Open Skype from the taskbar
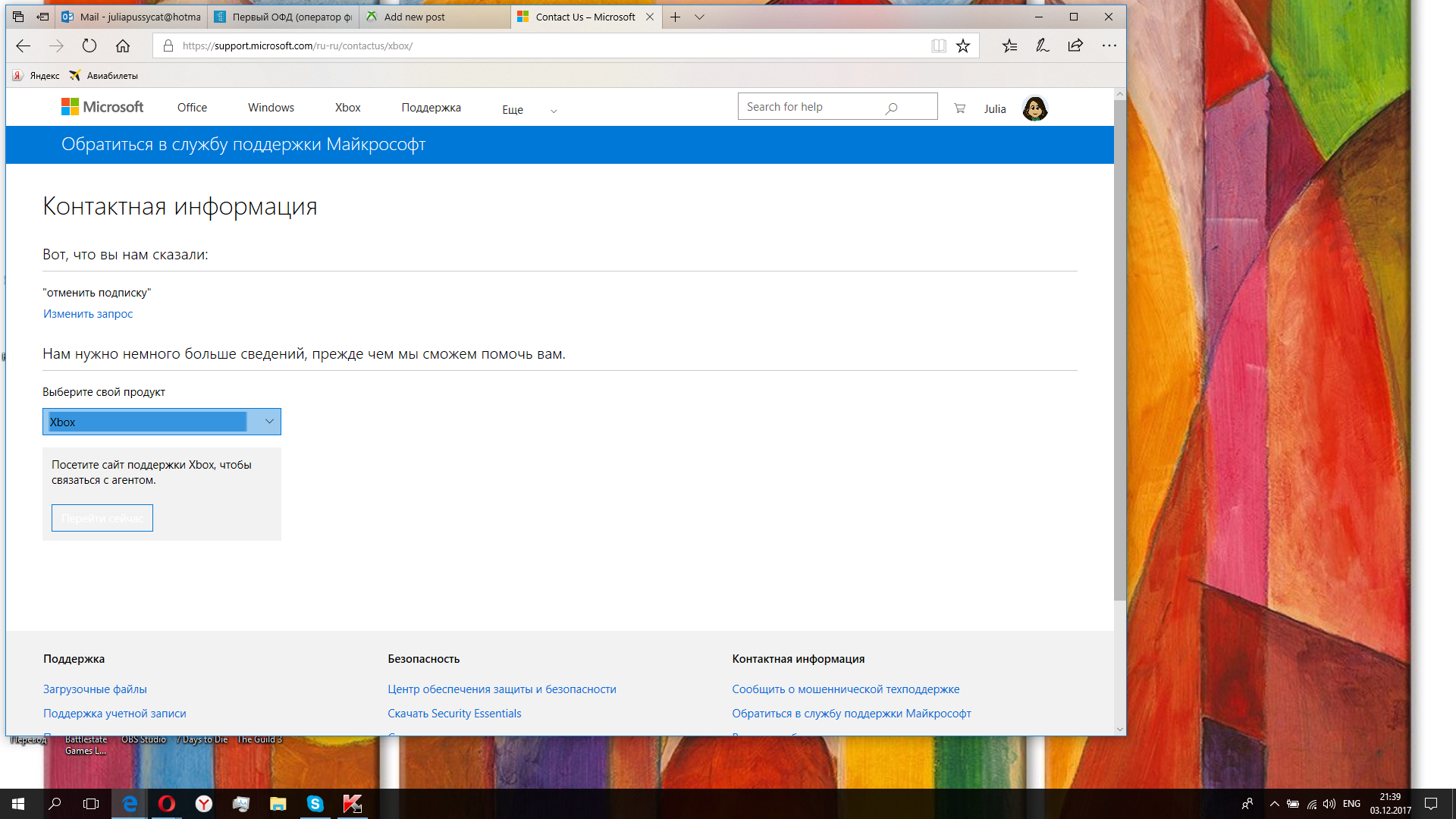 click(x=315, y=804)
